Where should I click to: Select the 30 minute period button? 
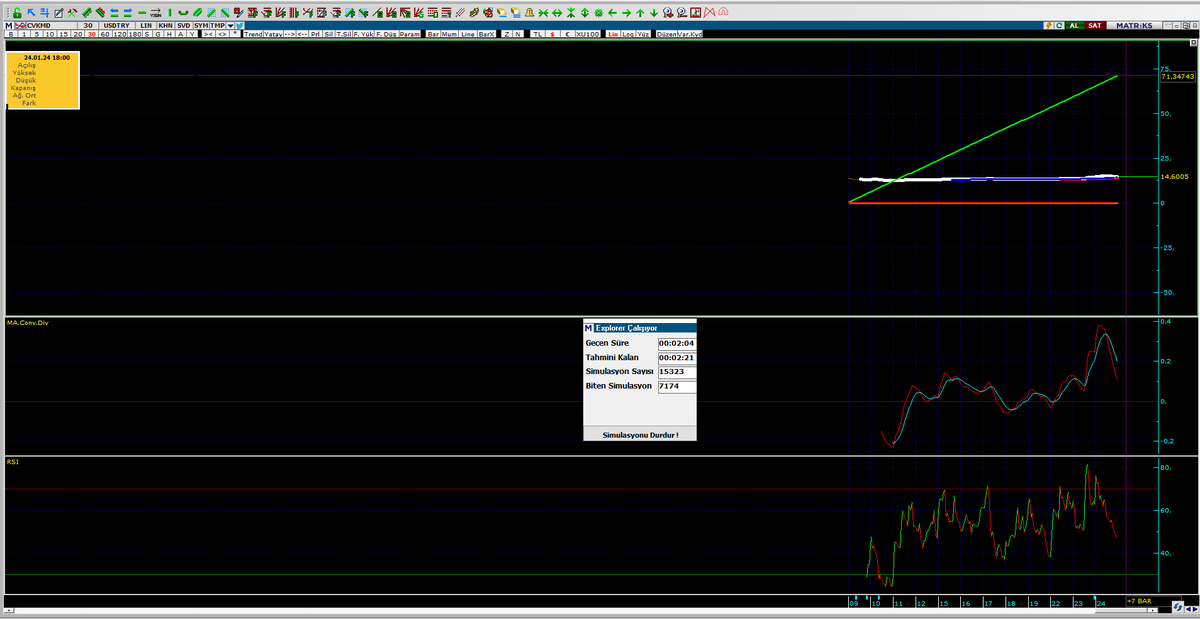point(92,34)
